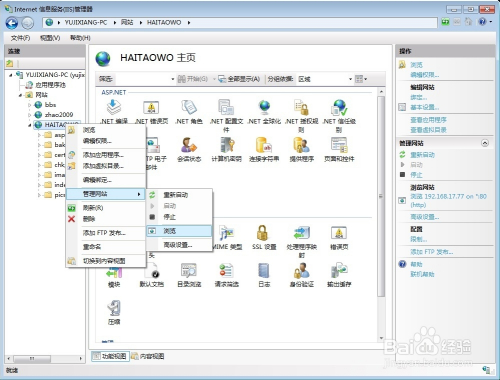
Task: Open the .NET 错误页 feature icon
Action: point(151,107)
